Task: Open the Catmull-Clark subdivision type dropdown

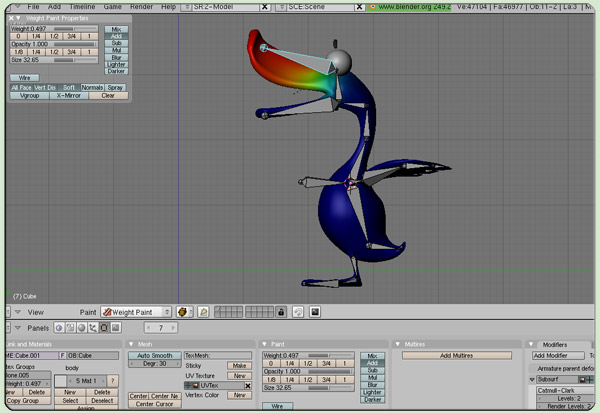Action: [x=564, y=390]
